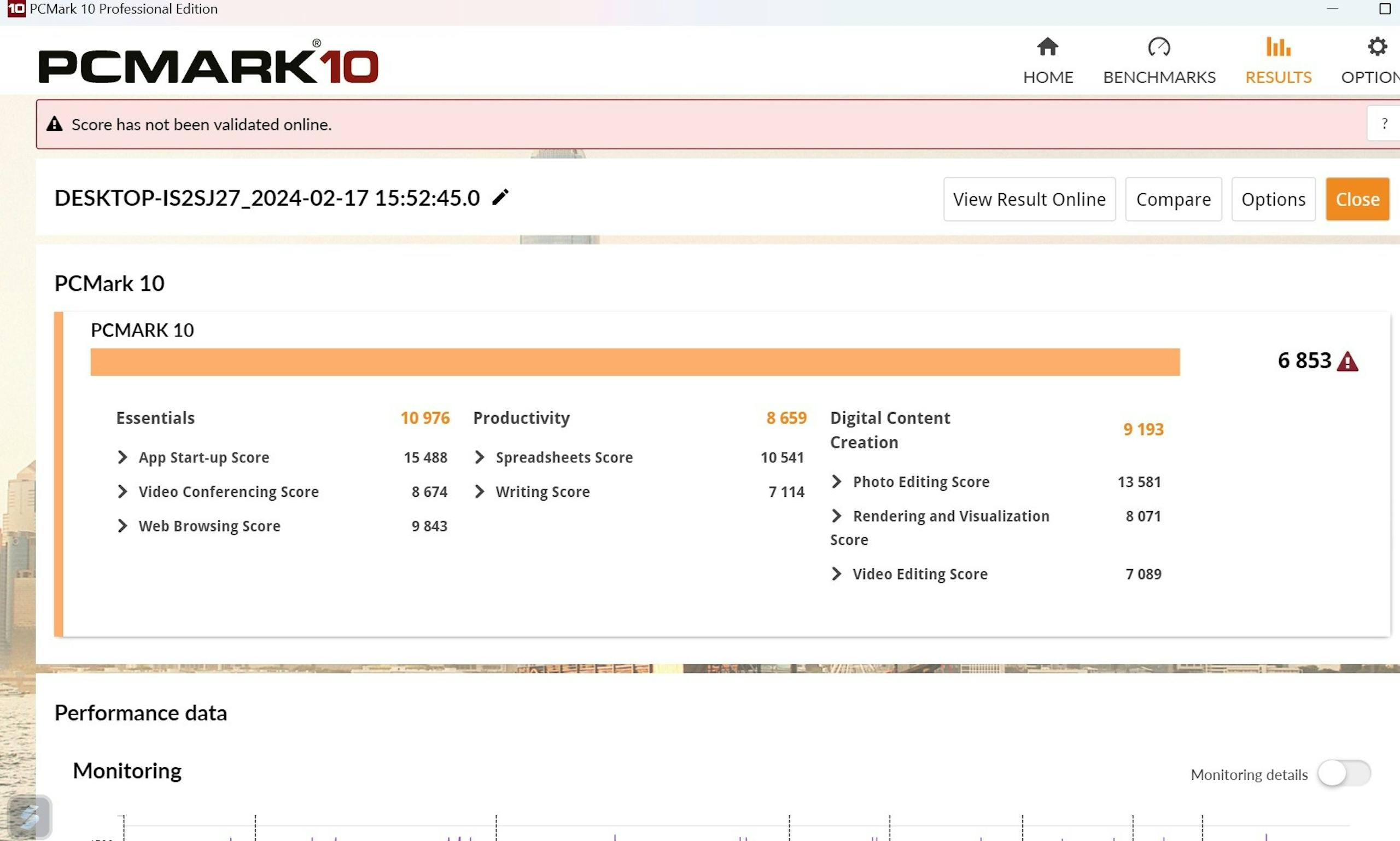This screenshot has width=1400, height=841.
Task: Click the orange Close button
Action: 1357,199
